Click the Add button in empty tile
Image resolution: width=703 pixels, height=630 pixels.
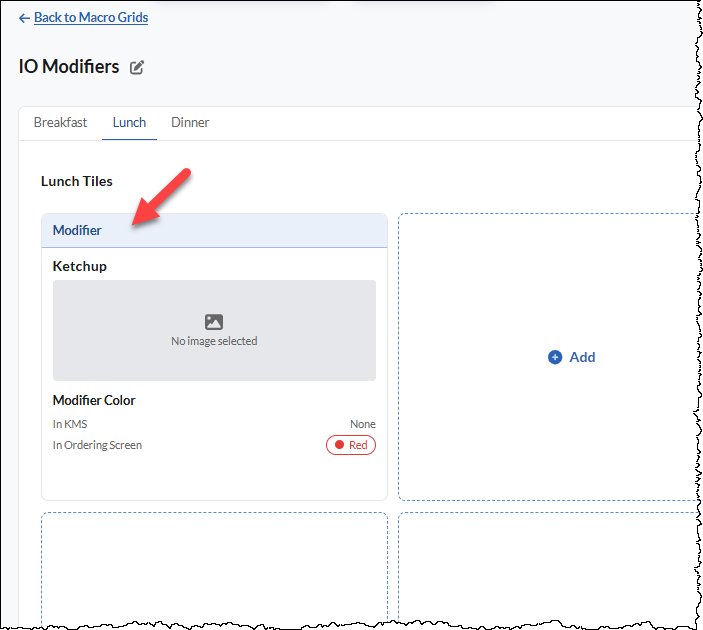pos(572,357)
